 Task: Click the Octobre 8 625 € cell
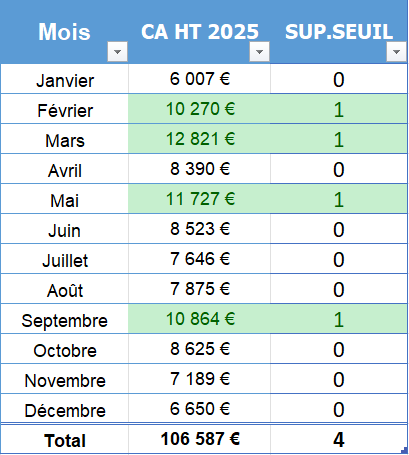(199, 349)
